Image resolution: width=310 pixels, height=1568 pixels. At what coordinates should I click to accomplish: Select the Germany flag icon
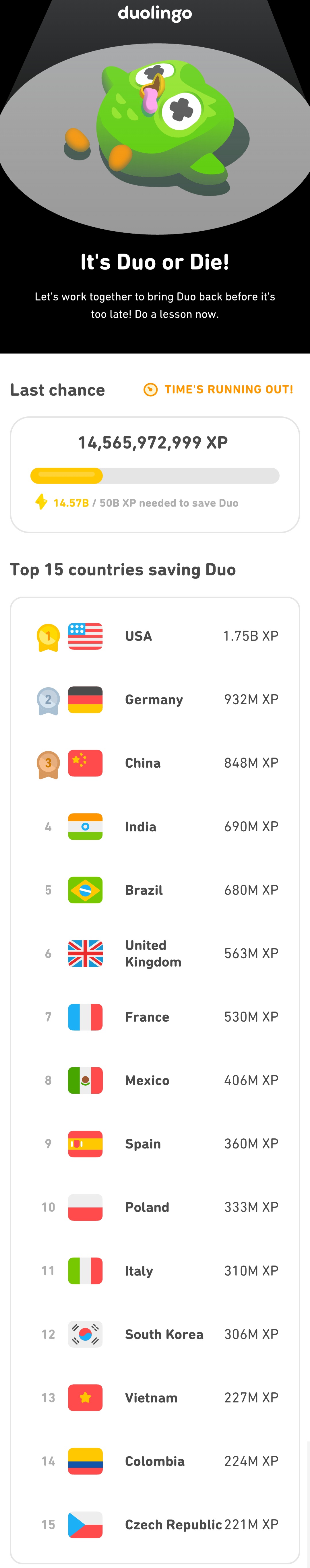(x=85, y=699)
